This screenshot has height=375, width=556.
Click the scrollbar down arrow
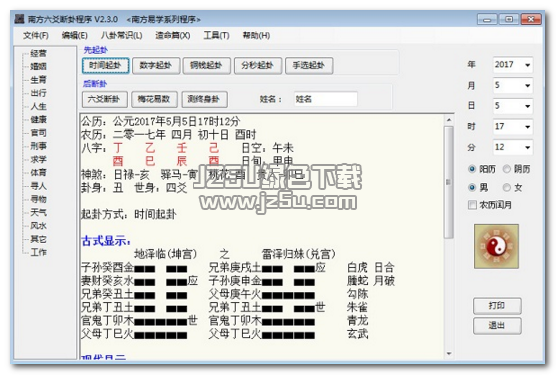(449, 353)
